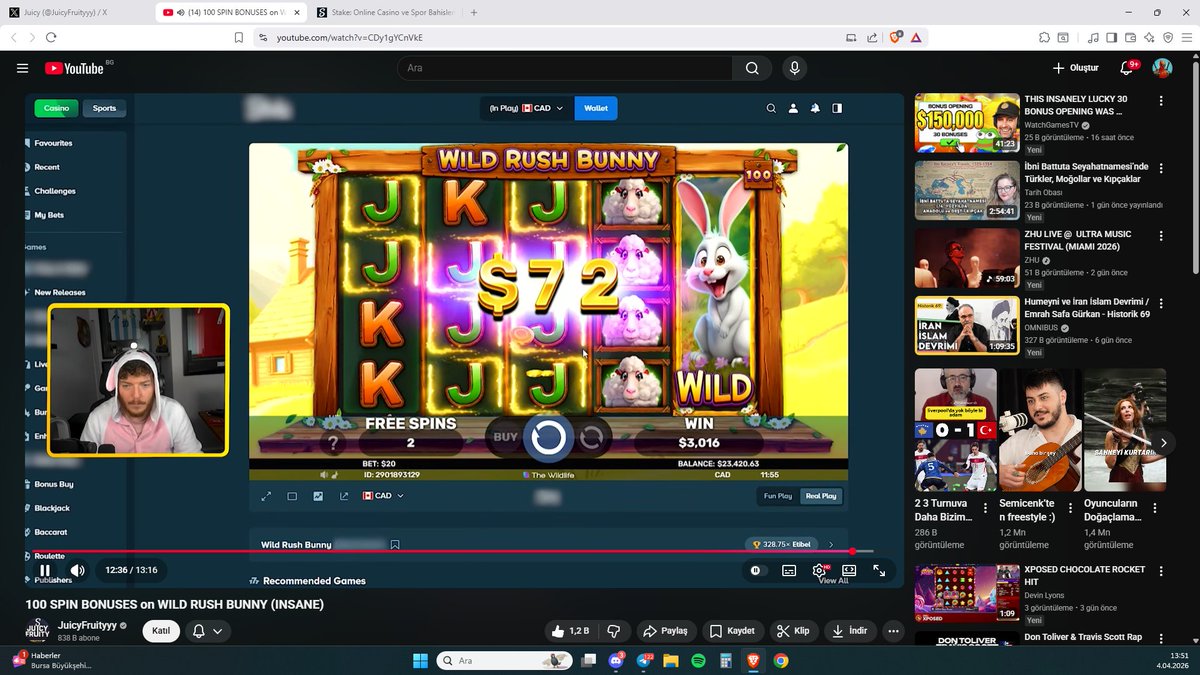1200x675 pixels.
Task: Open the Brave playlist music note icon
Action: 1093,37
